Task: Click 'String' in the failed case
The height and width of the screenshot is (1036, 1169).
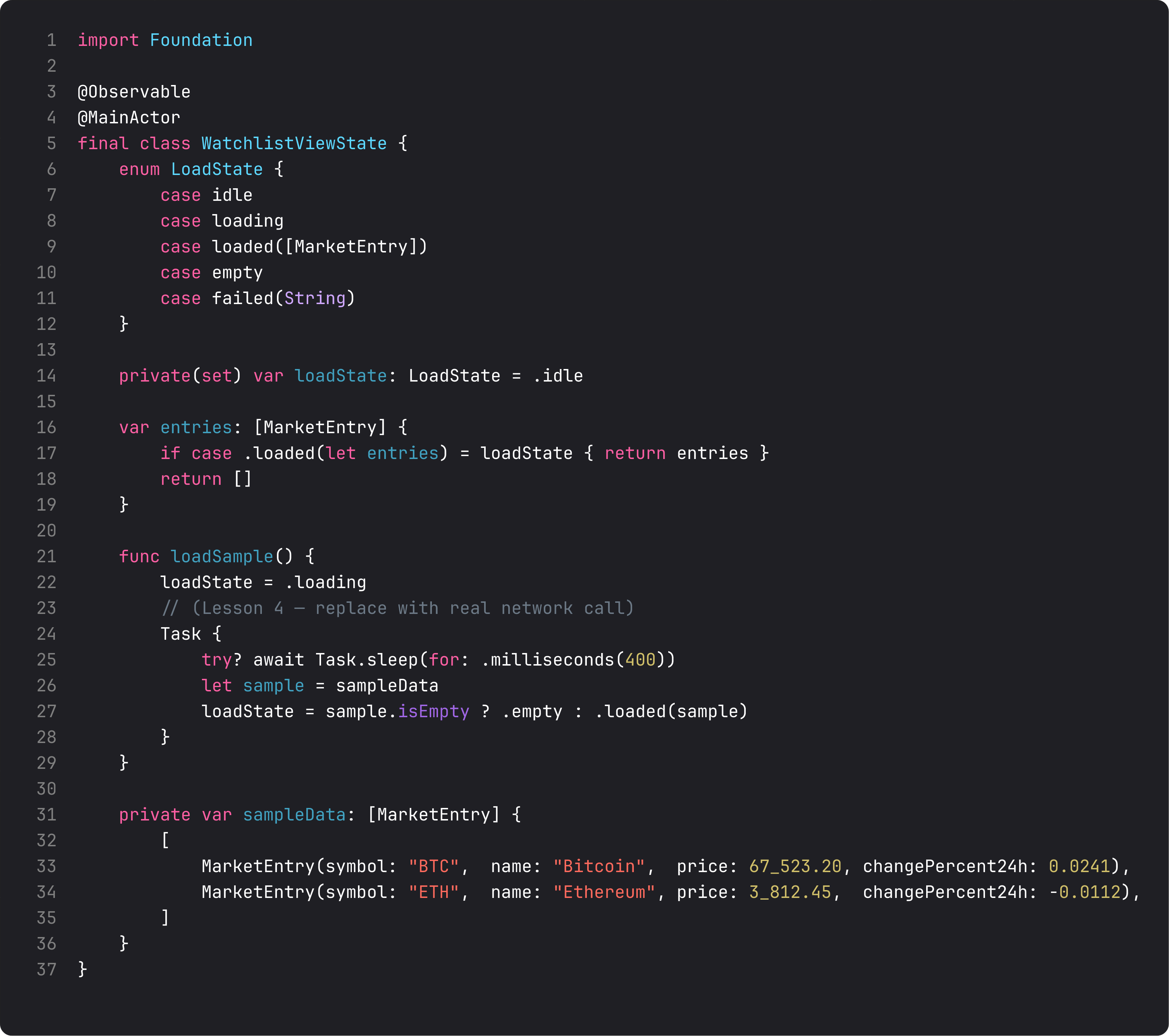Action: [315, 298]
